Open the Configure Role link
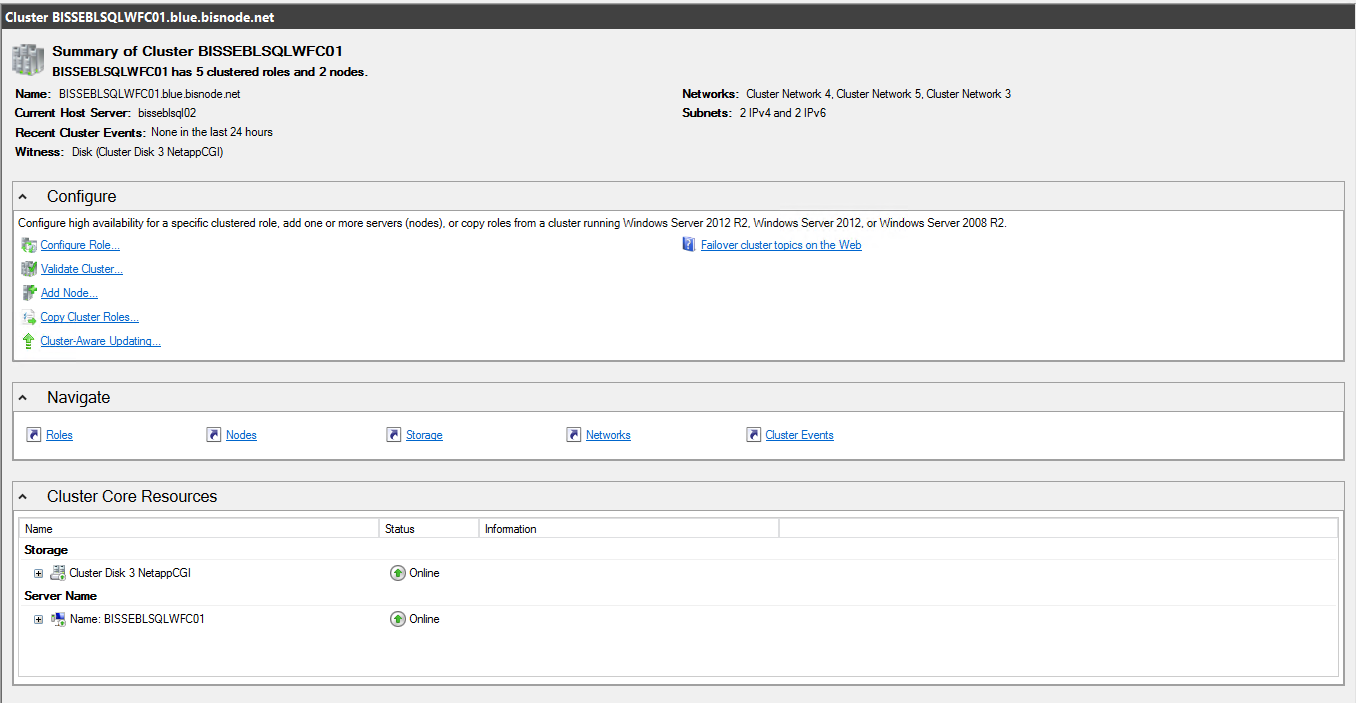1356x703 pixels. (80, 245)
